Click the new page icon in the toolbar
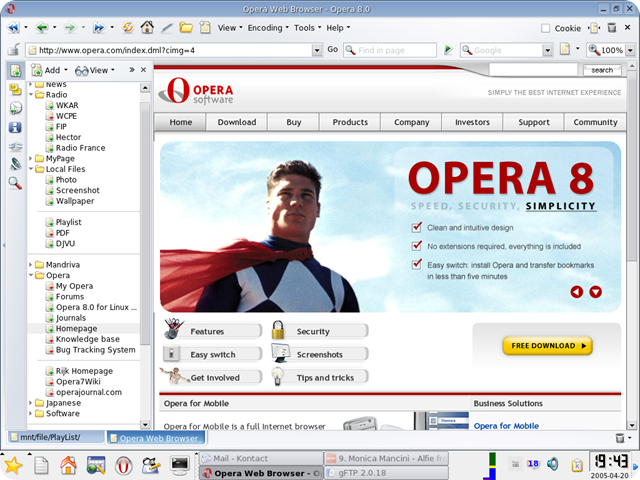This screenshot has height=480, width=640. pos(205,28)
